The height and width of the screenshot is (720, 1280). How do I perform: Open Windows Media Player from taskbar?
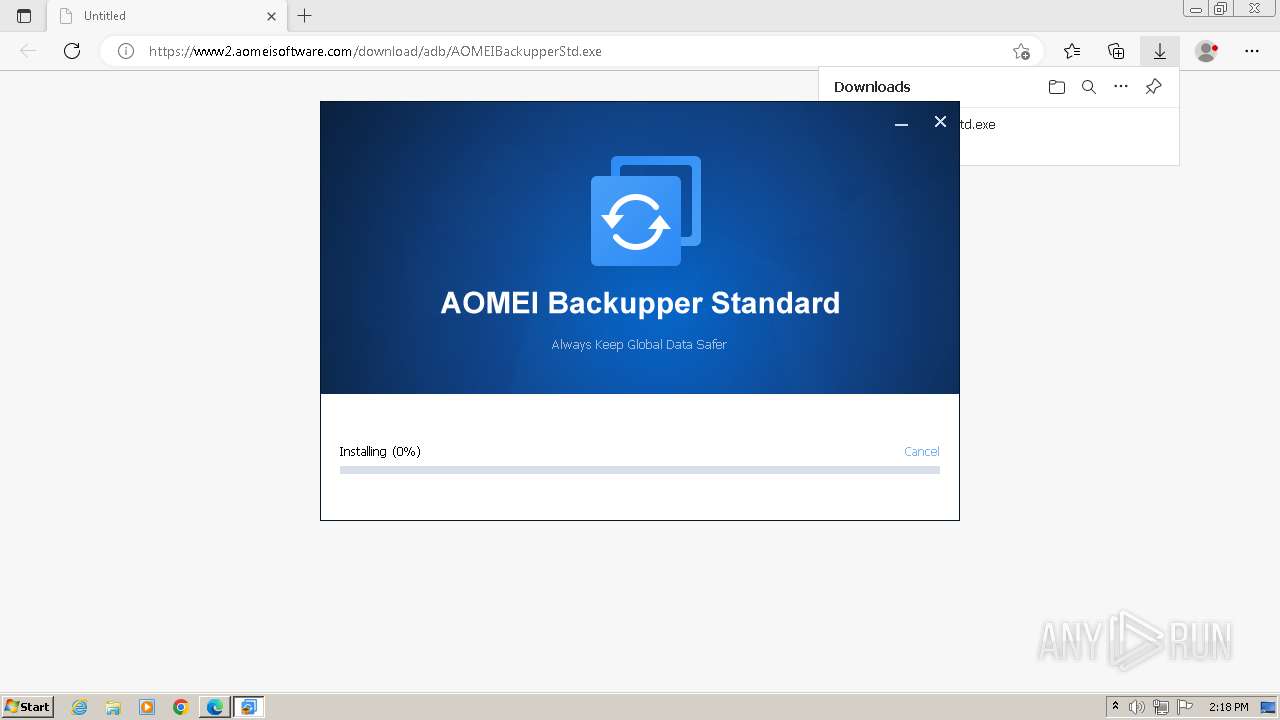(147, 707)
